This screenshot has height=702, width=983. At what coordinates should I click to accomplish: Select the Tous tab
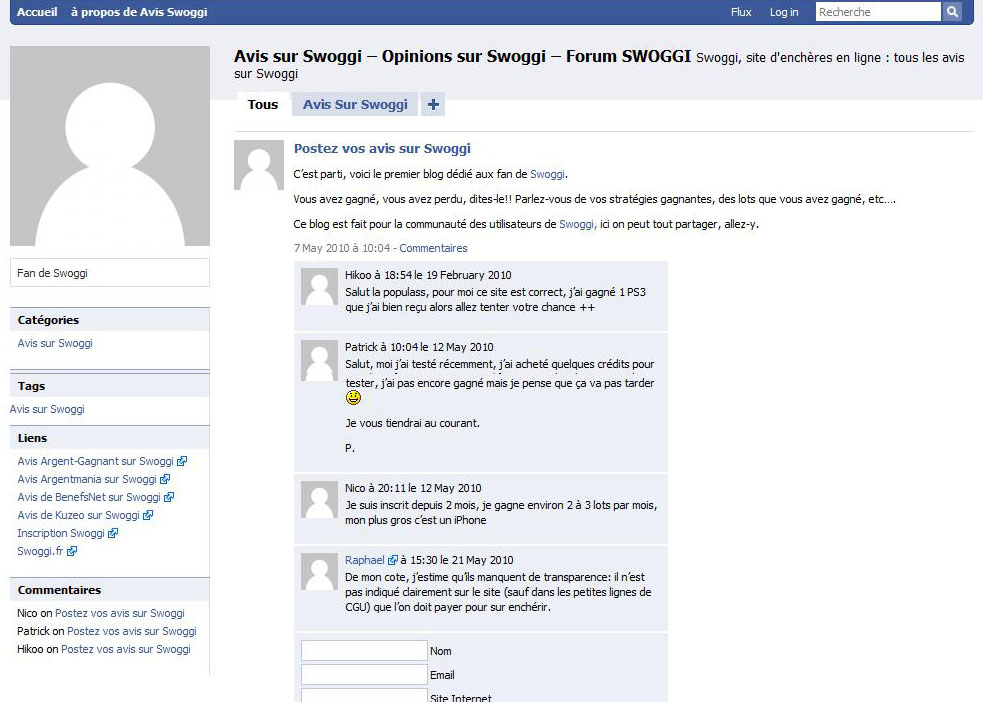(x=263, y=105)
